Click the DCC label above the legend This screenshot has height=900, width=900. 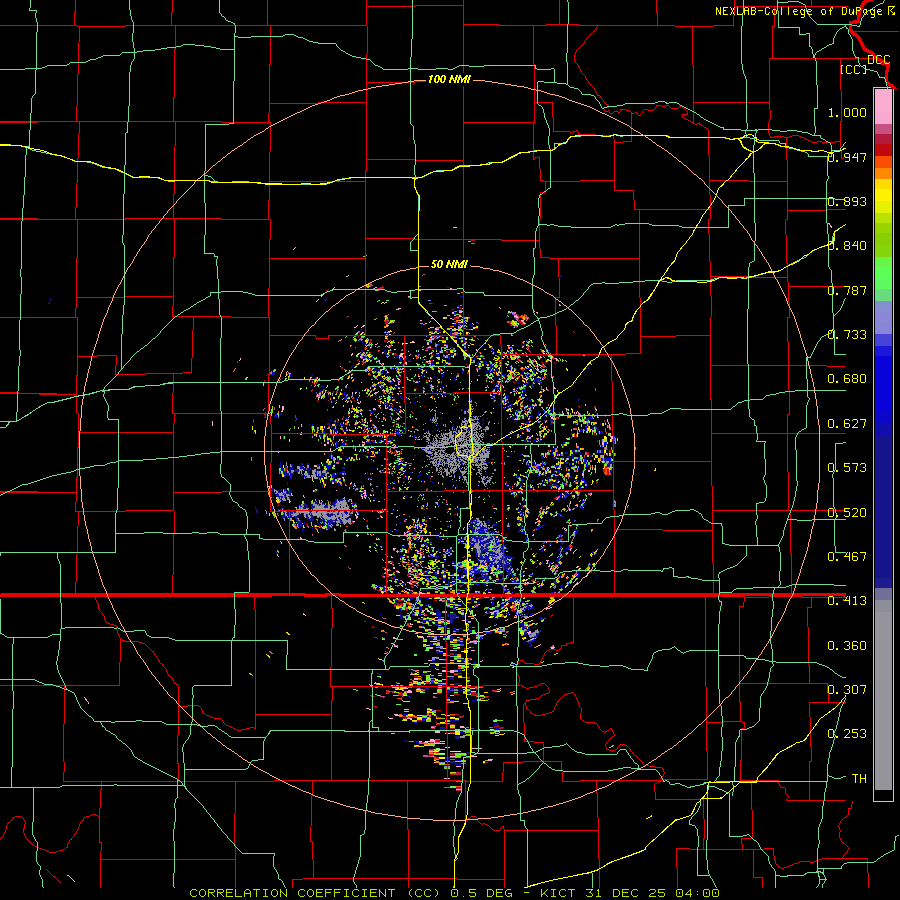pos(878,59)
